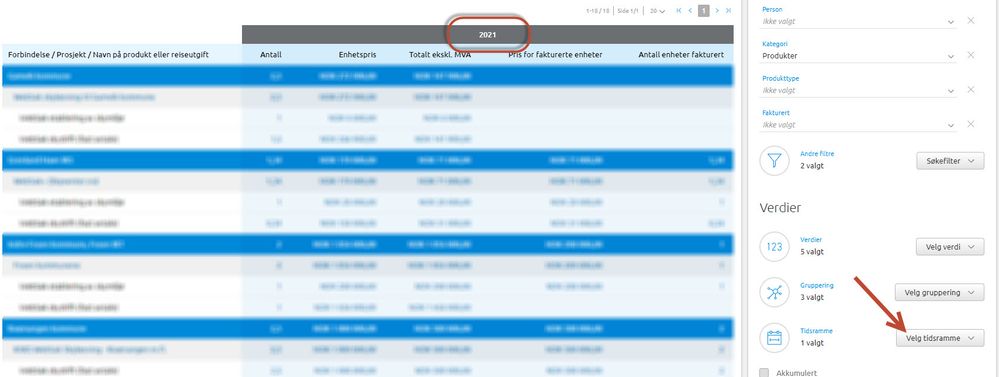This screenshot has width=999, height=377.
Task: Click the Person field label
Action: pyautogui.click(x=772, y=10)
